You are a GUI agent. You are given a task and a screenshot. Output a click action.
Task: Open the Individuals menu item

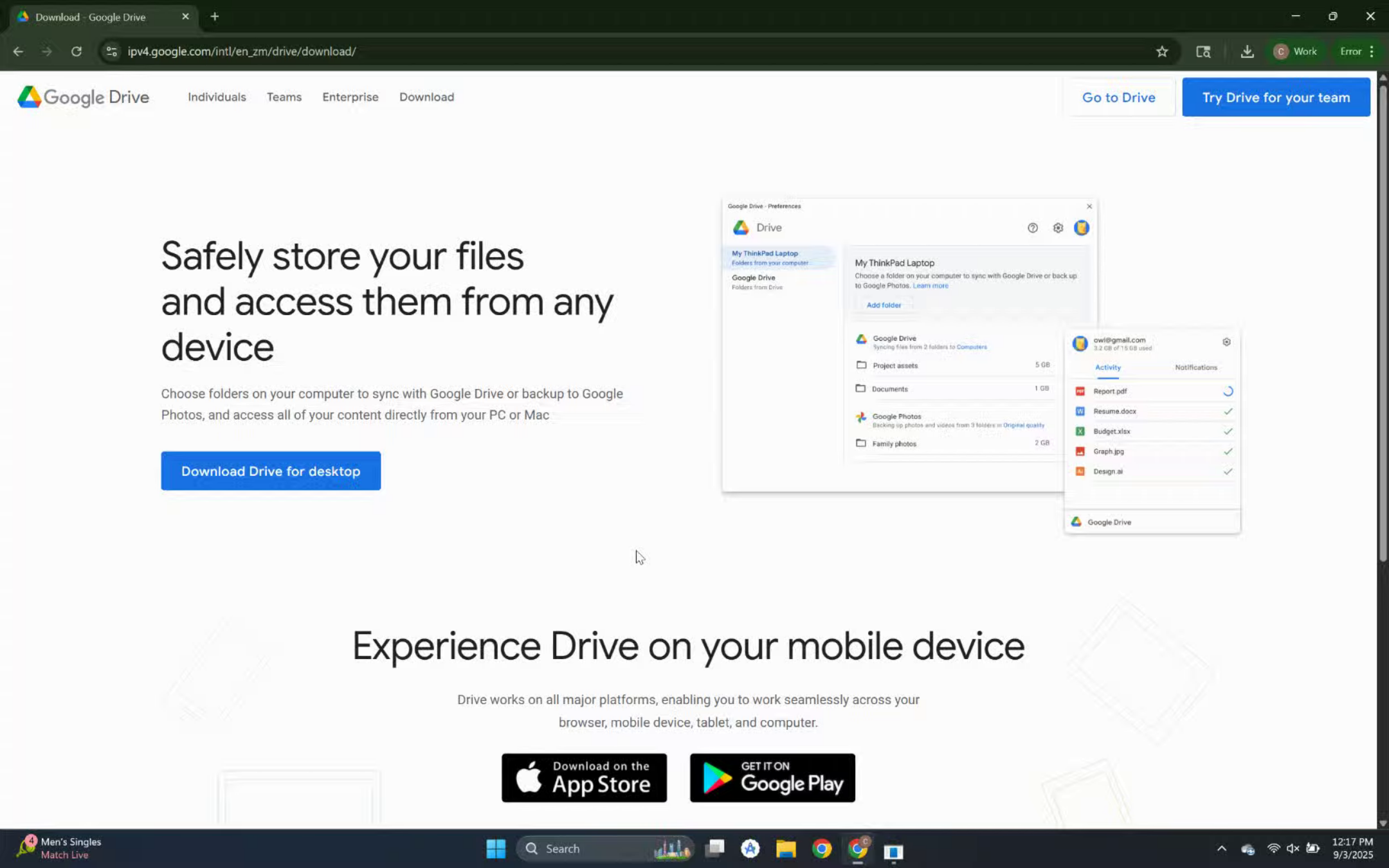tap(217, 97)
